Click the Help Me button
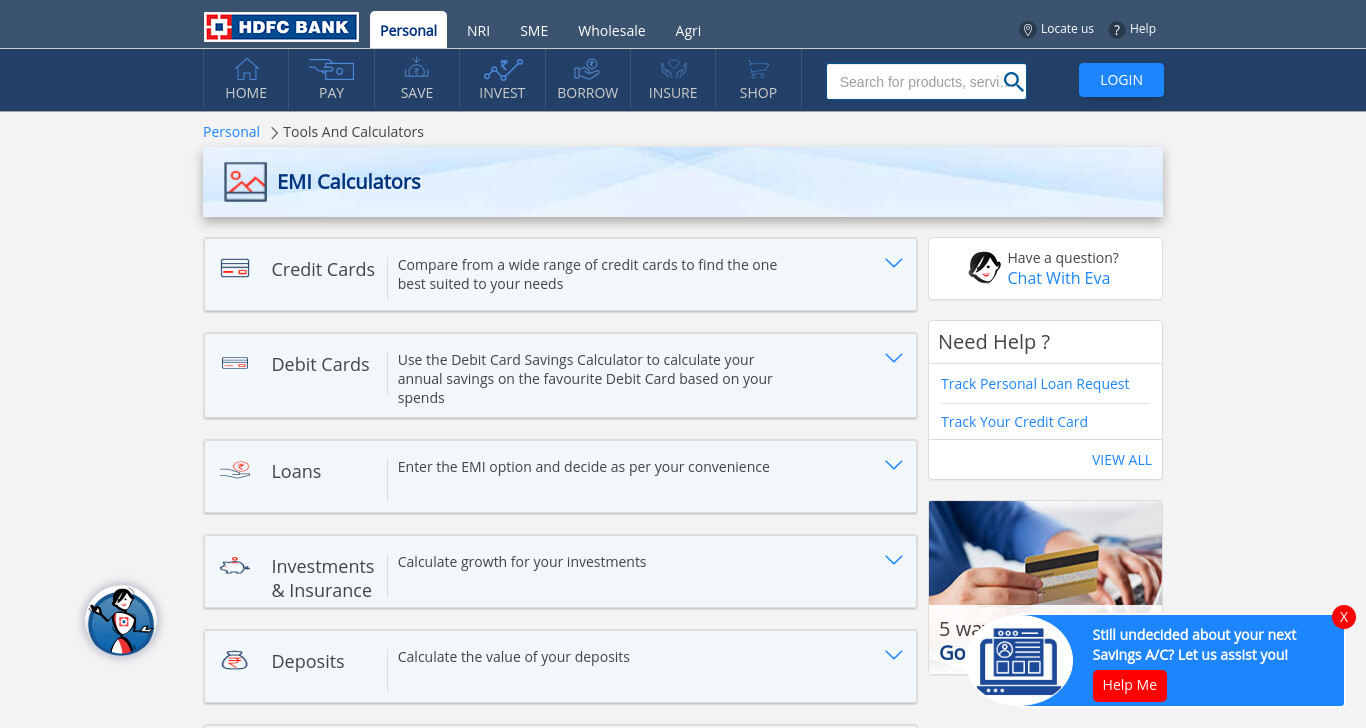The image size is (1366, 728). point(1130,685)
